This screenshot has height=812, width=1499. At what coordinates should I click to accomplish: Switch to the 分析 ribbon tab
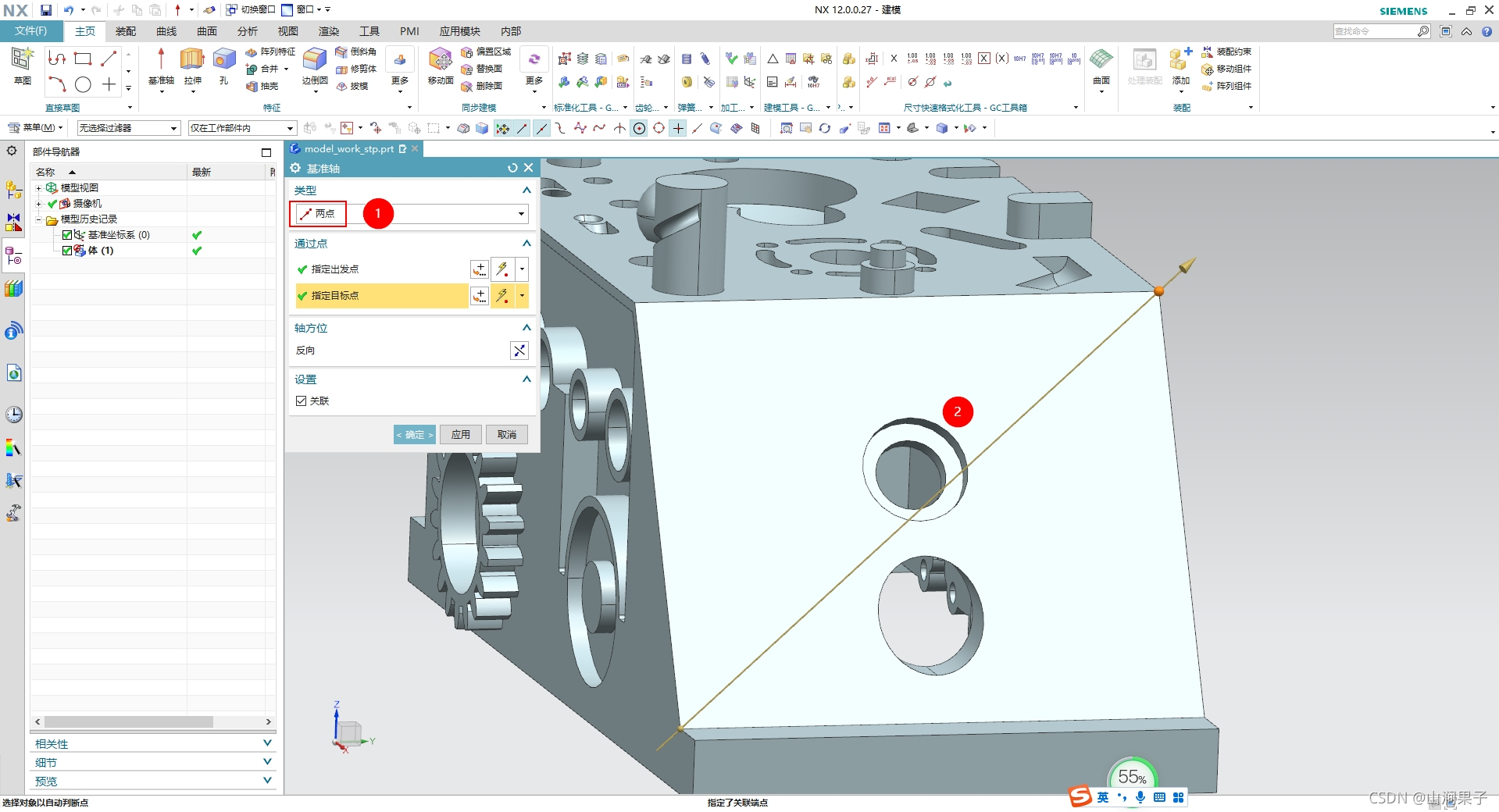(x=248, y=31)
